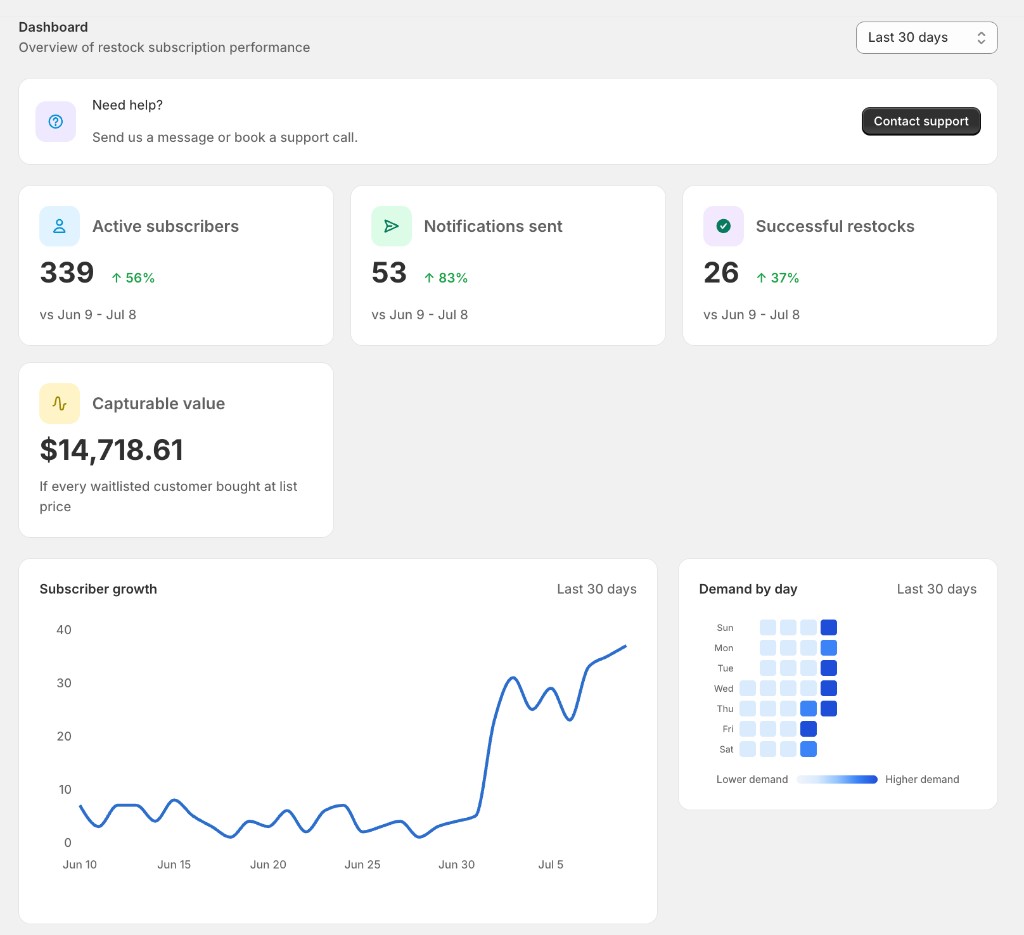Click the Demand by day card title
This screenshot has height=935, width=1024.
tap(748, 589)
